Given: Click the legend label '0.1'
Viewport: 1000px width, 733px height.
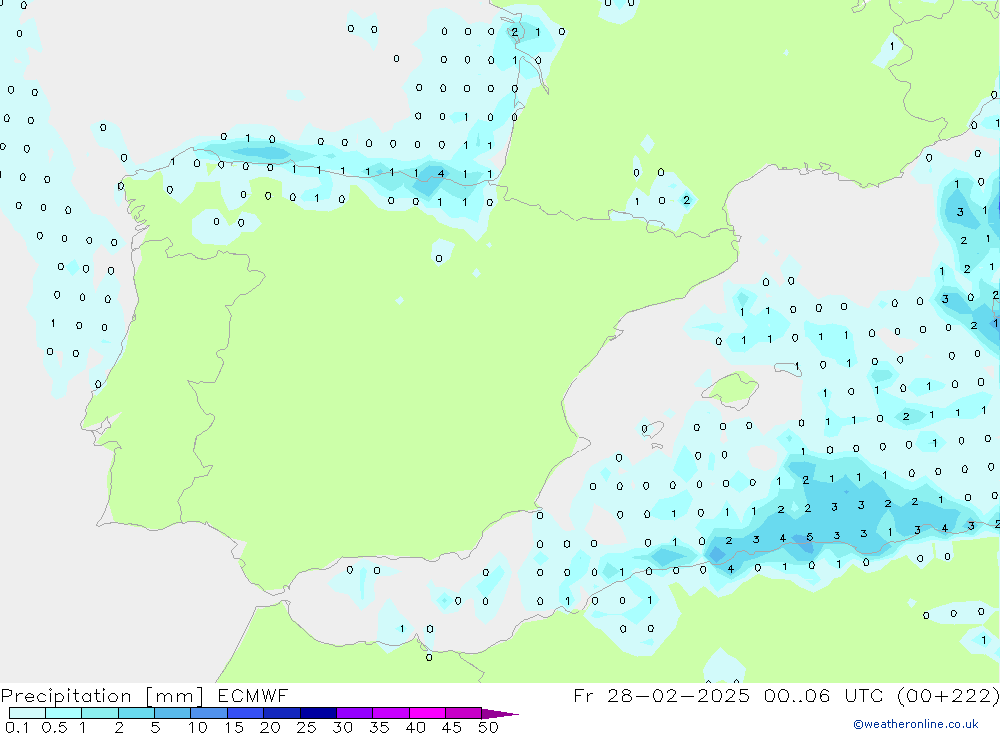Looking at the screenshot, I should point(17,727).
